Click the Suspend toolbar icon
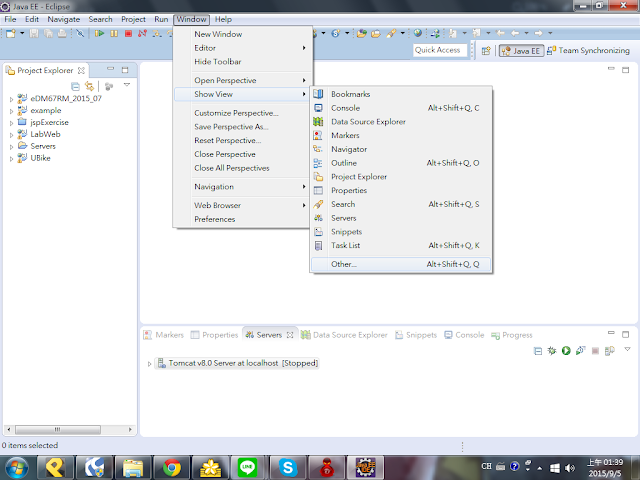The height and width of the screenshot is (480, 640). (x=114, y=33)
